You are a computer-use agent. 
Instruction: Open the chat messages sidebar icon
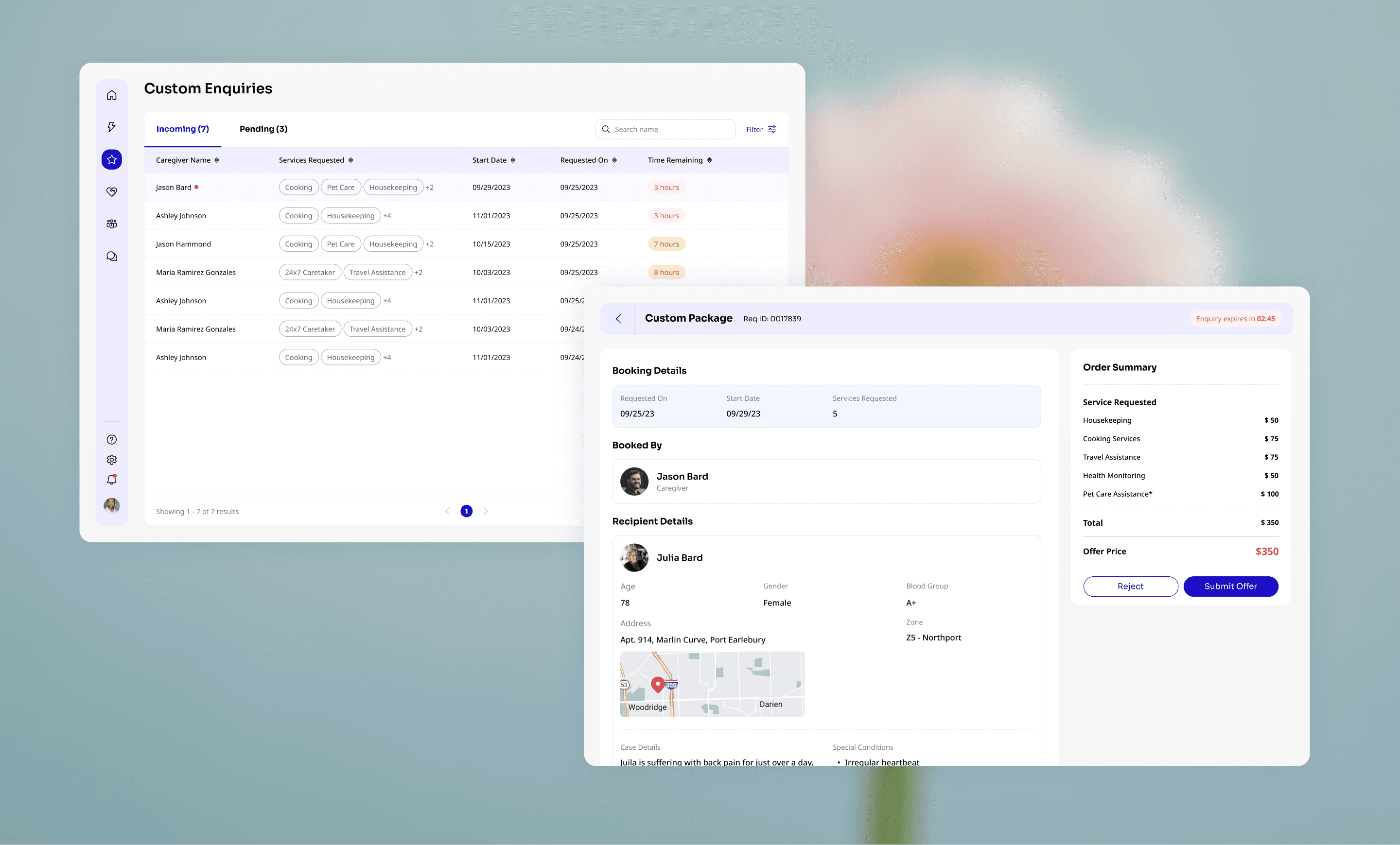click(111, 256)
